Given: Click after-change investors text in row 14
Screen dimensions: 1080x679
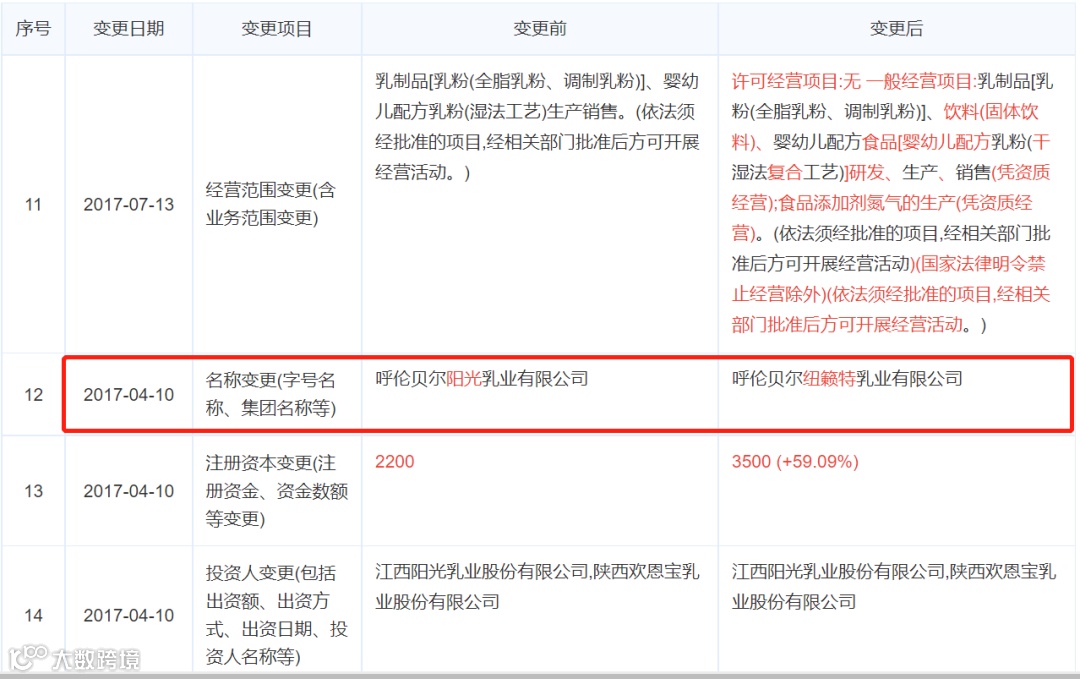Looking at the screenshot, I should click(893, 587).
